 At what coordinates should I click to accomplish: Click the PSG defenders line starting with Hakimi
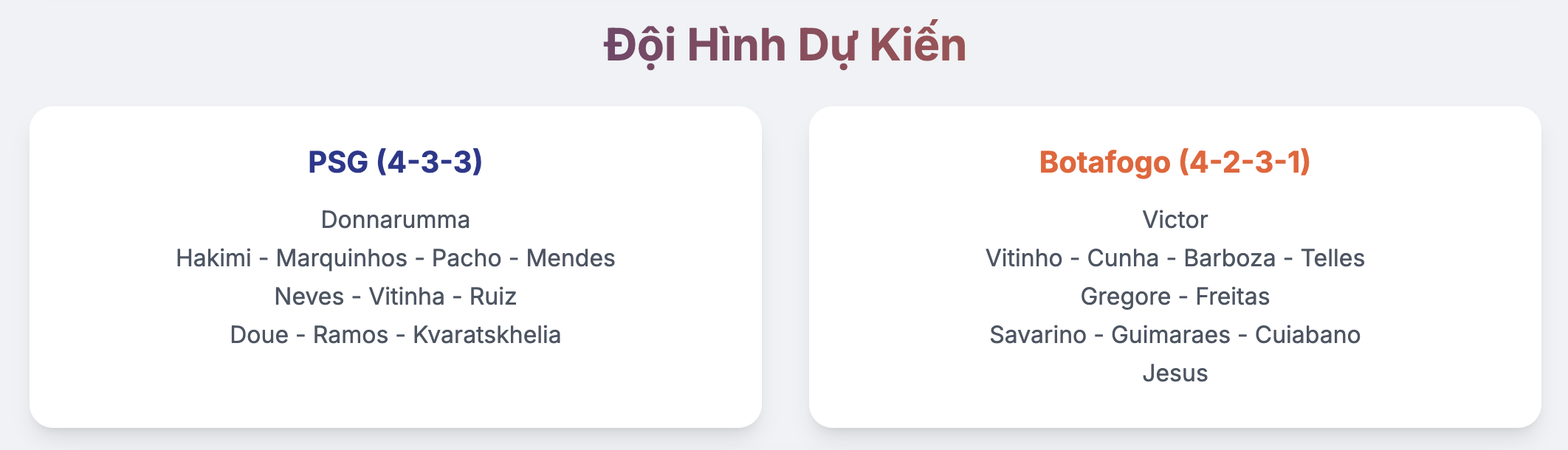click(x=395, y=258)
